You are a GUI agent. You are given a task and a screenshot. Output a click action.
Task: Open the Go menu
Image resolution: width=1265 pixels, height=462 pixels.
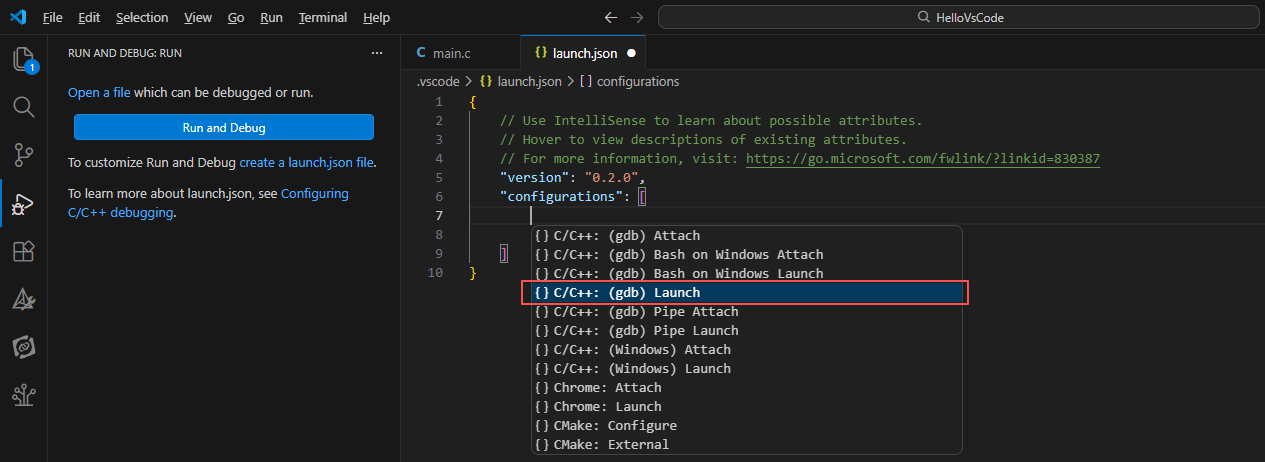236,18
